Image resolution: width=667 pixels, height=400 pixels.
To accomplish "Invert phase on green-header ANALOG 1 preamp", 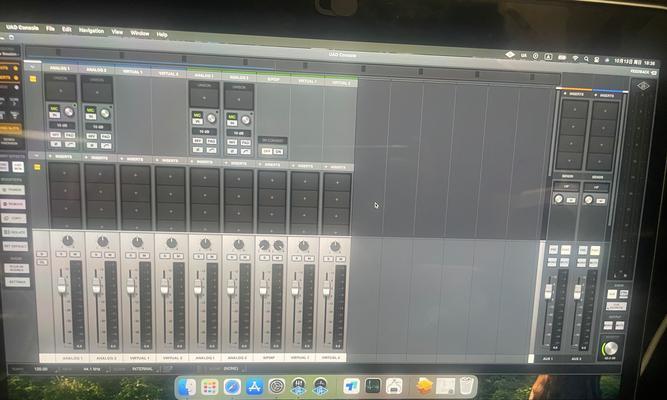I will (197, 150).
